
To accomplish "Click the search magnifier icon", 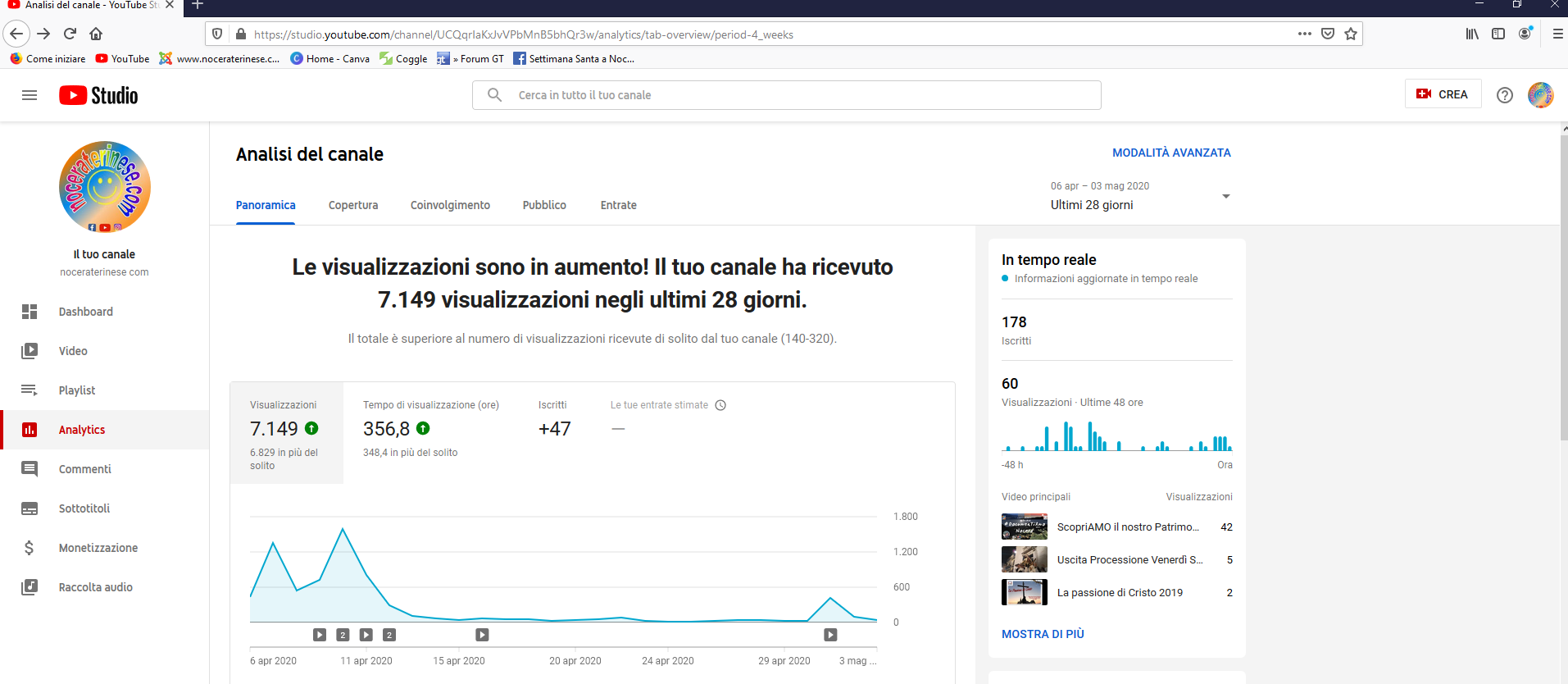I will tap(494, 95).
